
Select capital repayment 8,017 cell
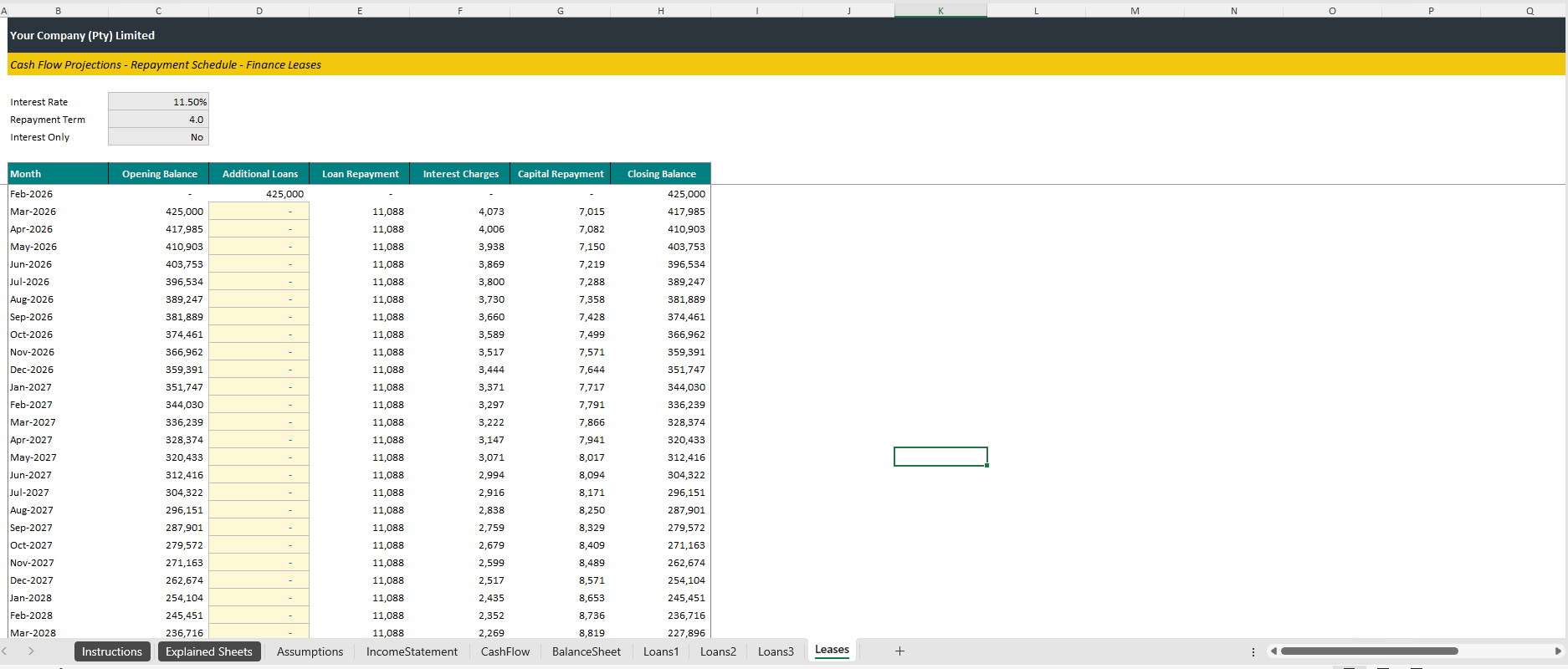tap(560, 457)
